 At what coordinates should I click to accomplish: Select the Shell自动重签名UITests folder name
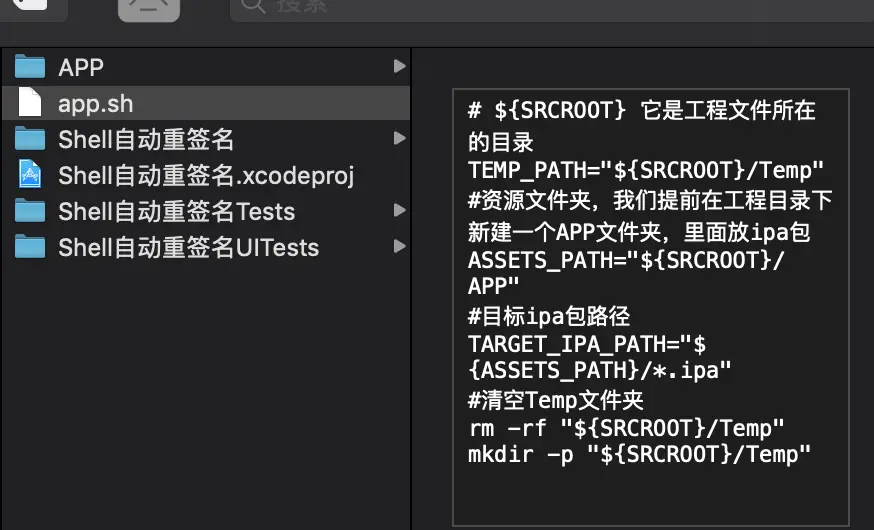coord(188,247)
